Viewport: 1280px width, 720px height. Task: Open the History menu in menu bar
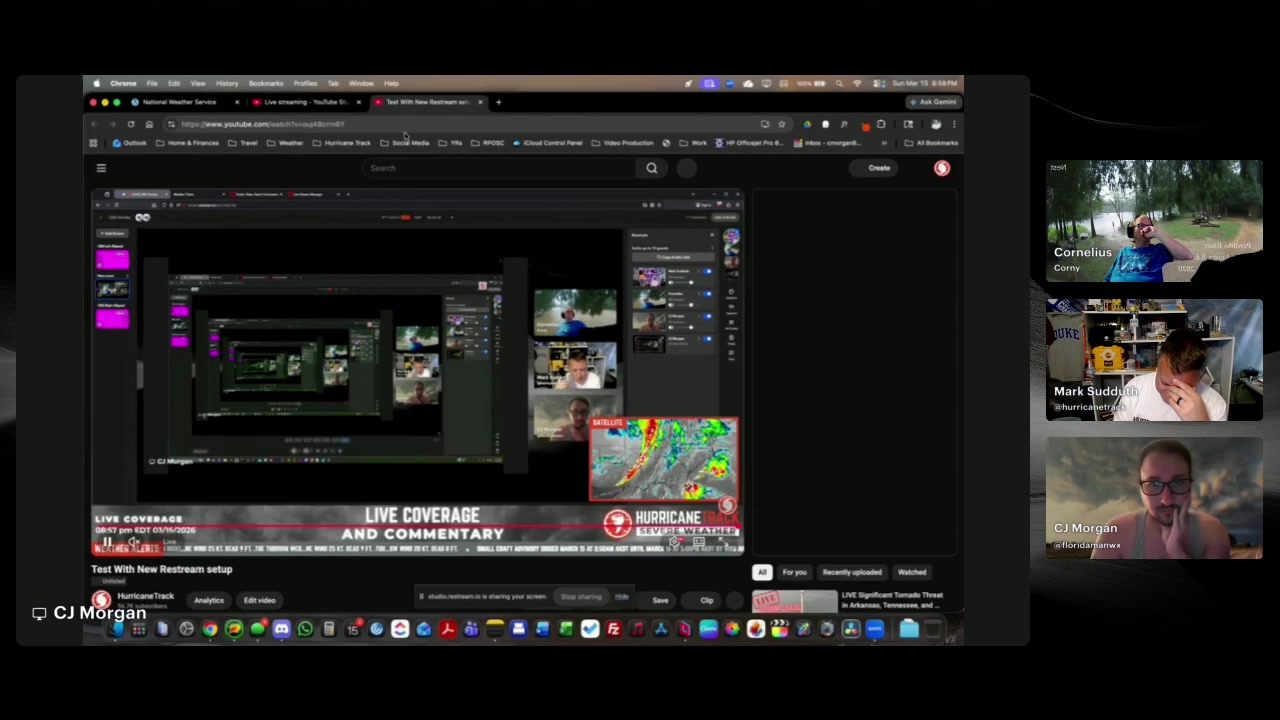pos(227,83)
